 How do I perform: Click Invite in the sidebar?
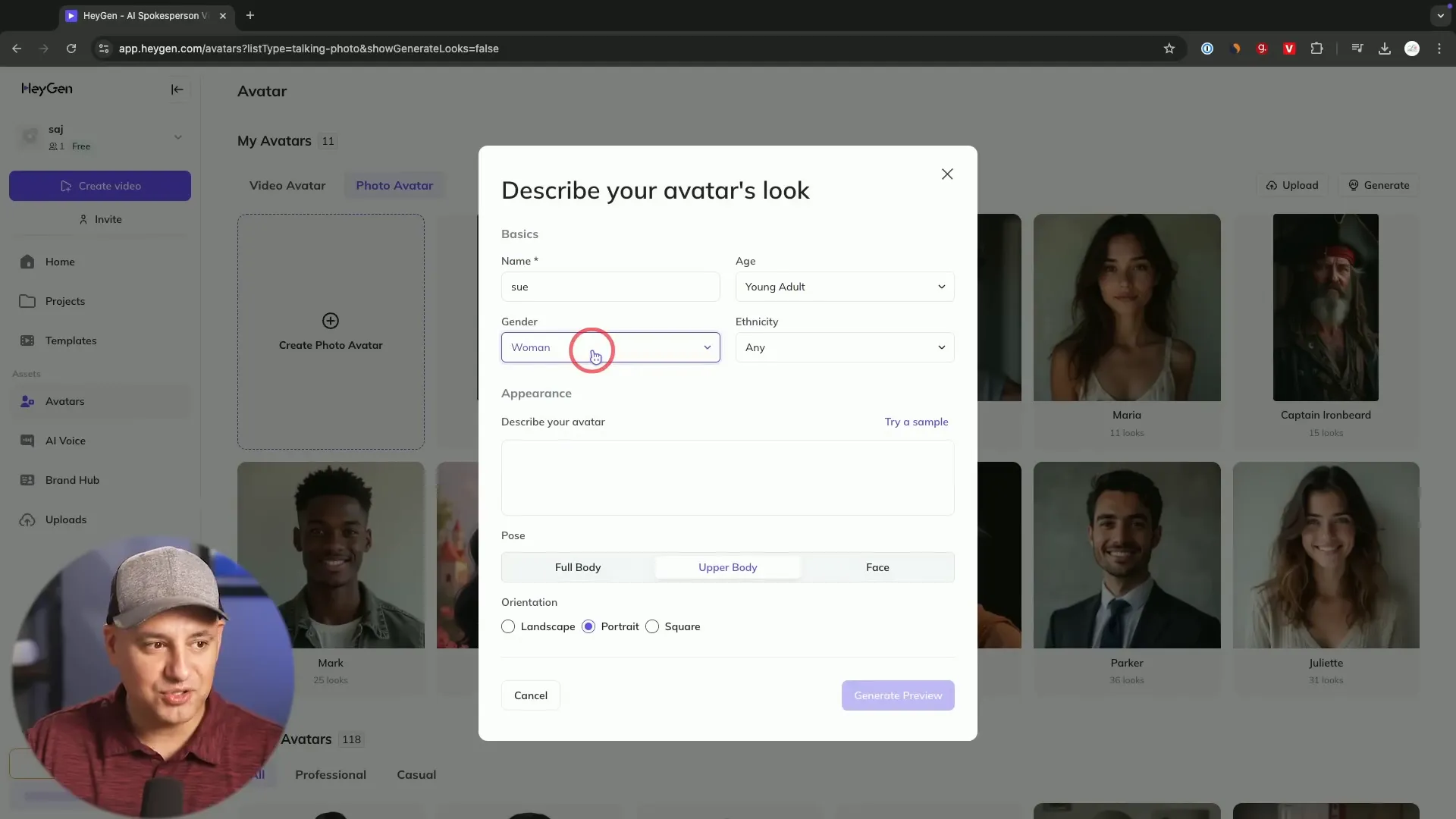pos(100,219)
